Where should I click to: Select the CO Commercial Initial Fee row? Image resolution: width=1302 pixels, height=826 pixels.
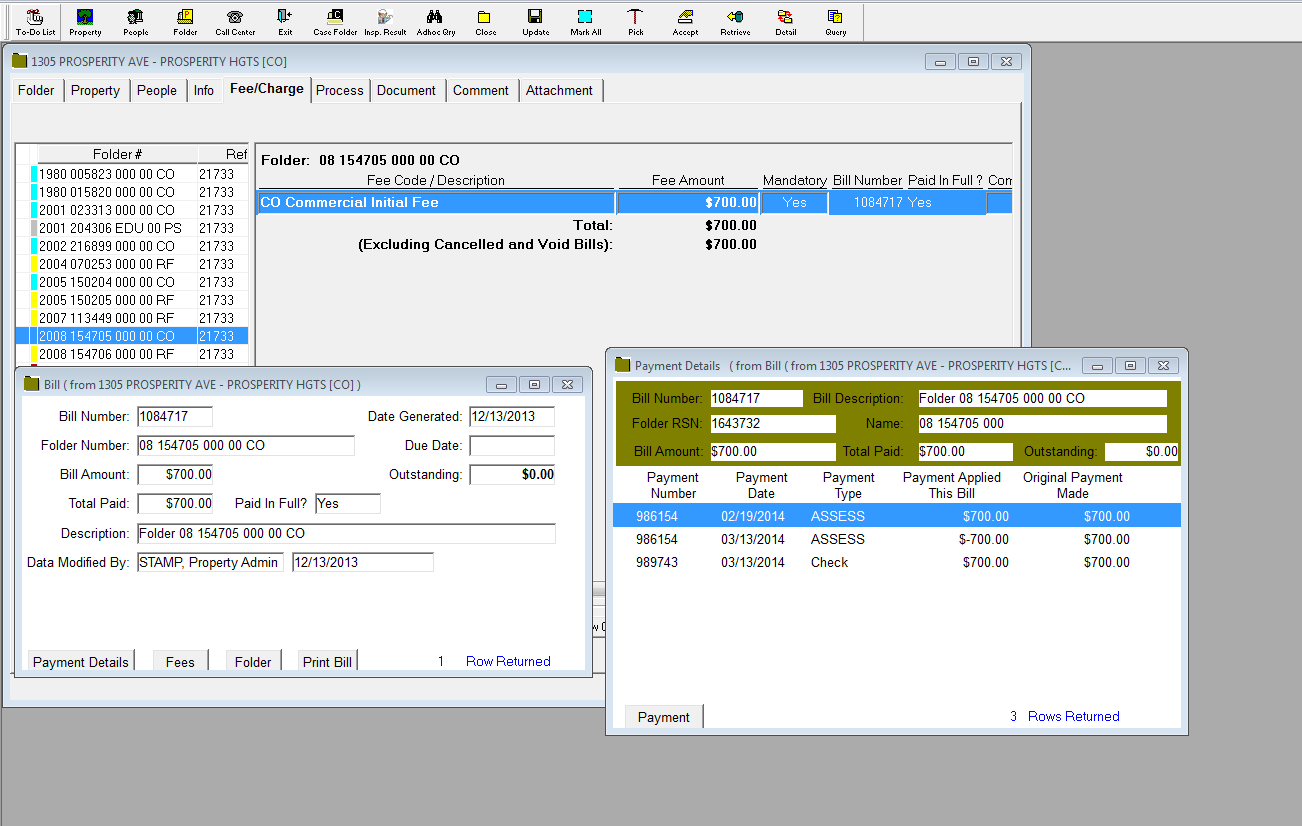coord(436,203)
